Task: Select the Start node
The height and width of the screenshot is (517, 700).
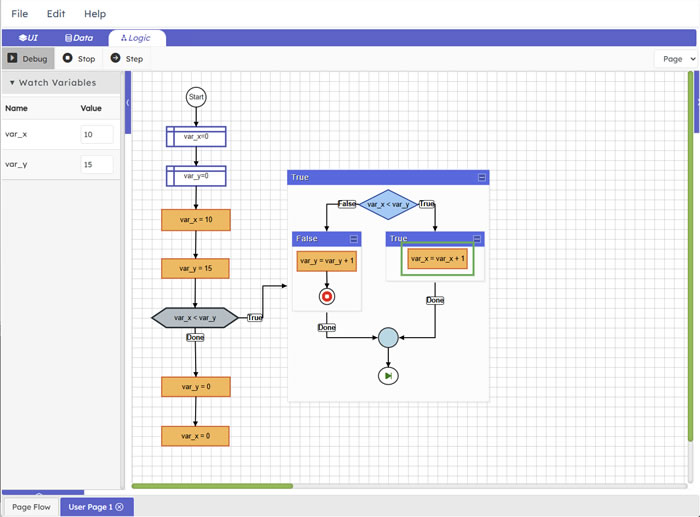Action: (196, 97)
